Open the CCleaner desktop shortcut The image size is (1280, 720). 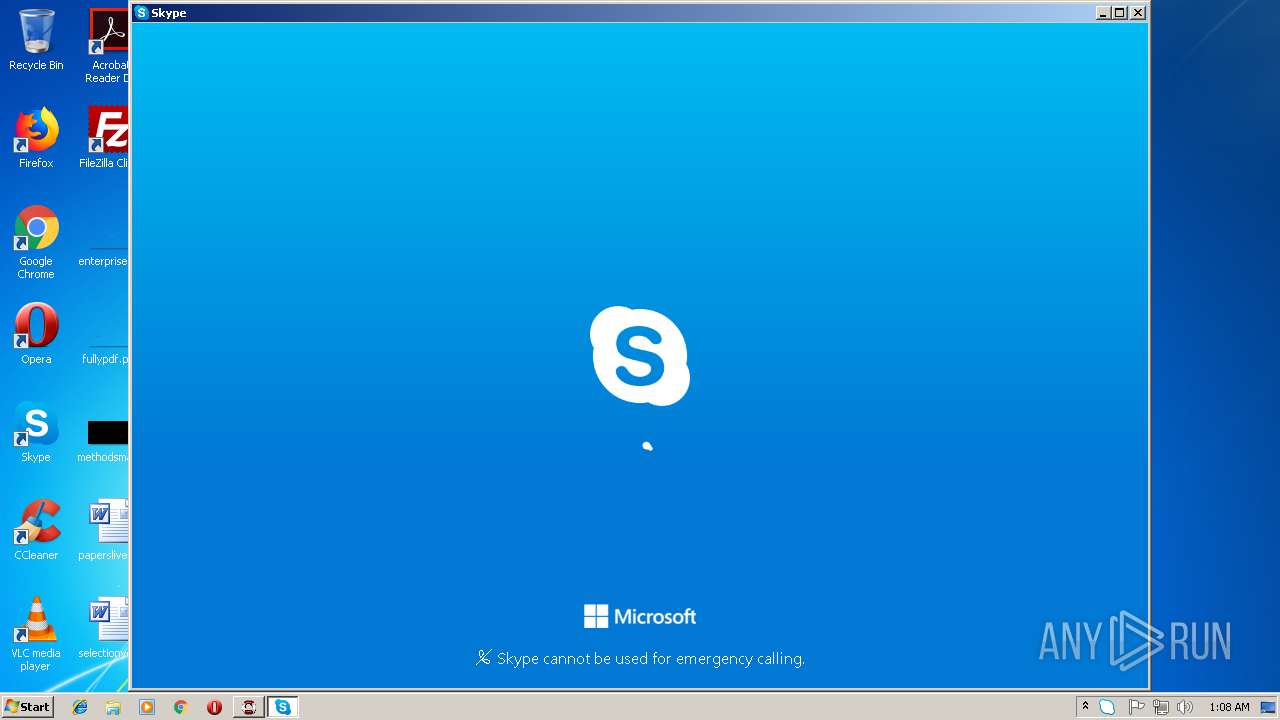[x=36, y=530]
